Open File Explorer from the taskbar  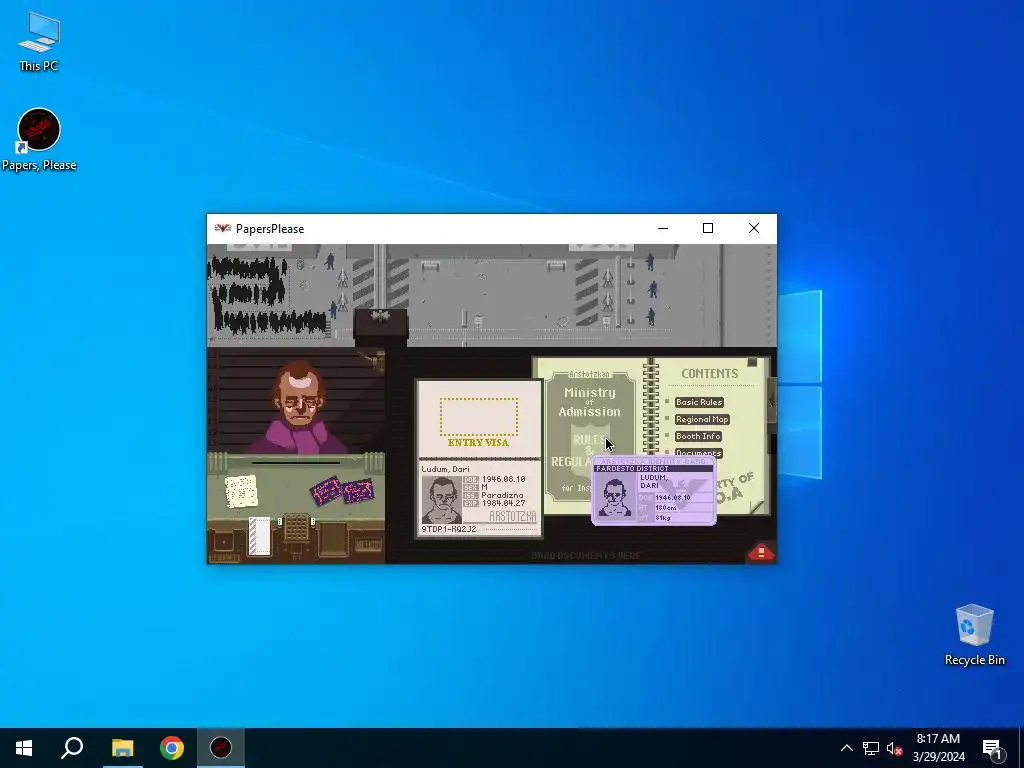coord(122,748)
